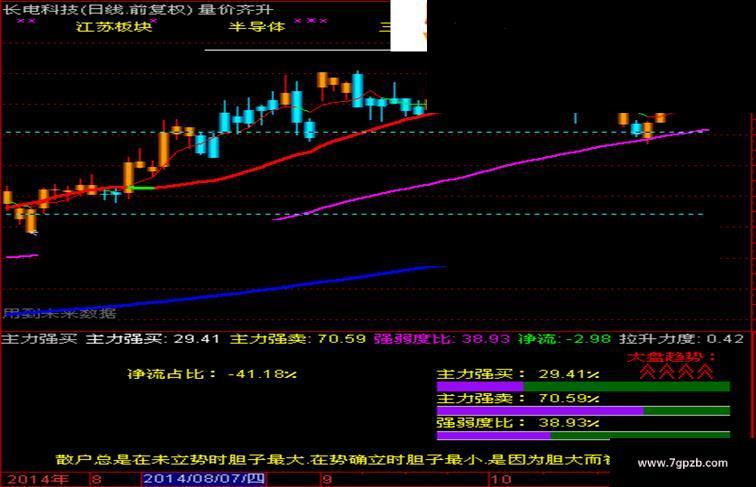
Task: Click the short green segment on the red line
Action: 143,188
